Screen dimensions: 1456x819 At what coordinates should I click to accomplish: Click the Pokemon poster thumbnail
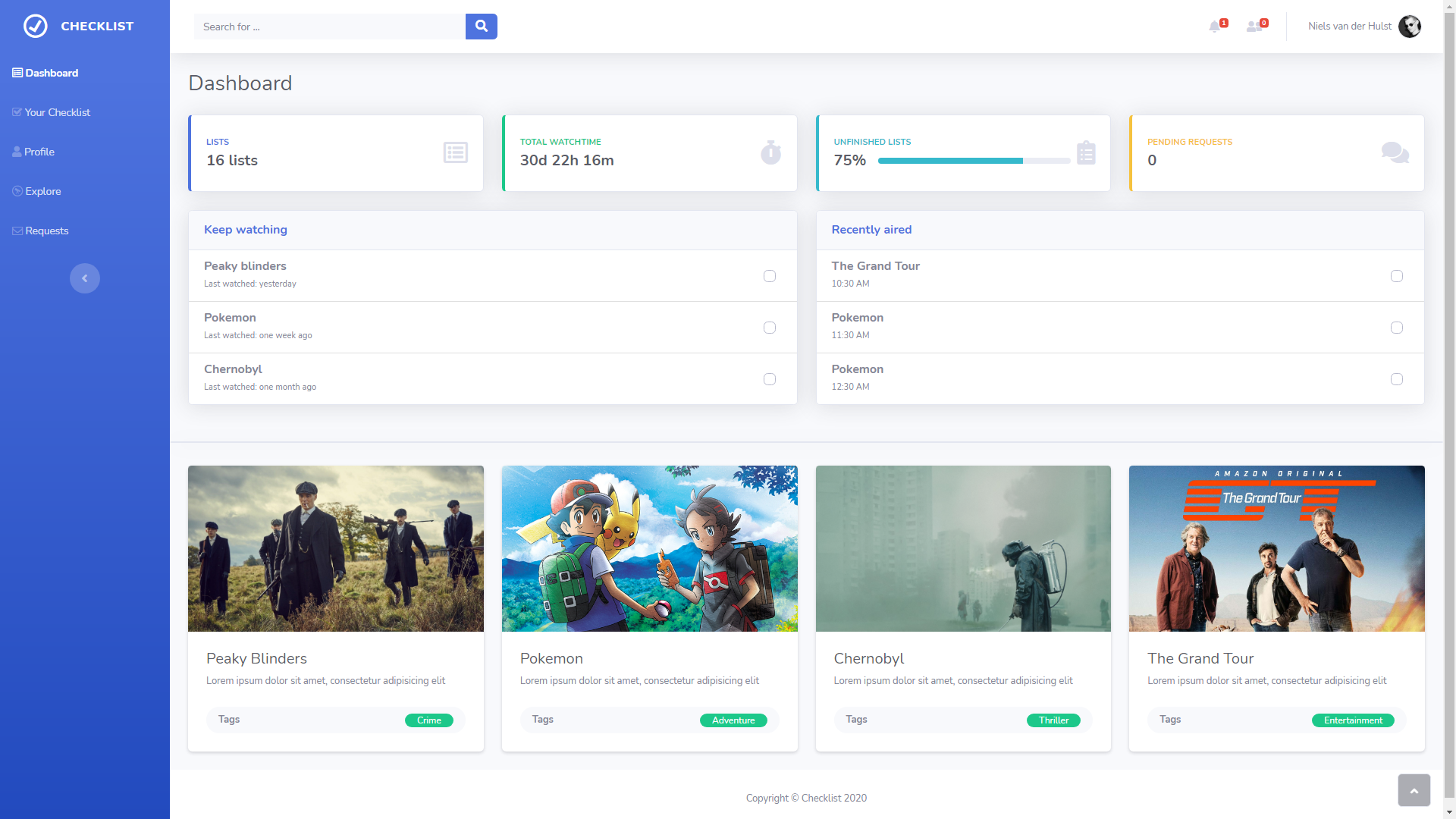point(649,548)
